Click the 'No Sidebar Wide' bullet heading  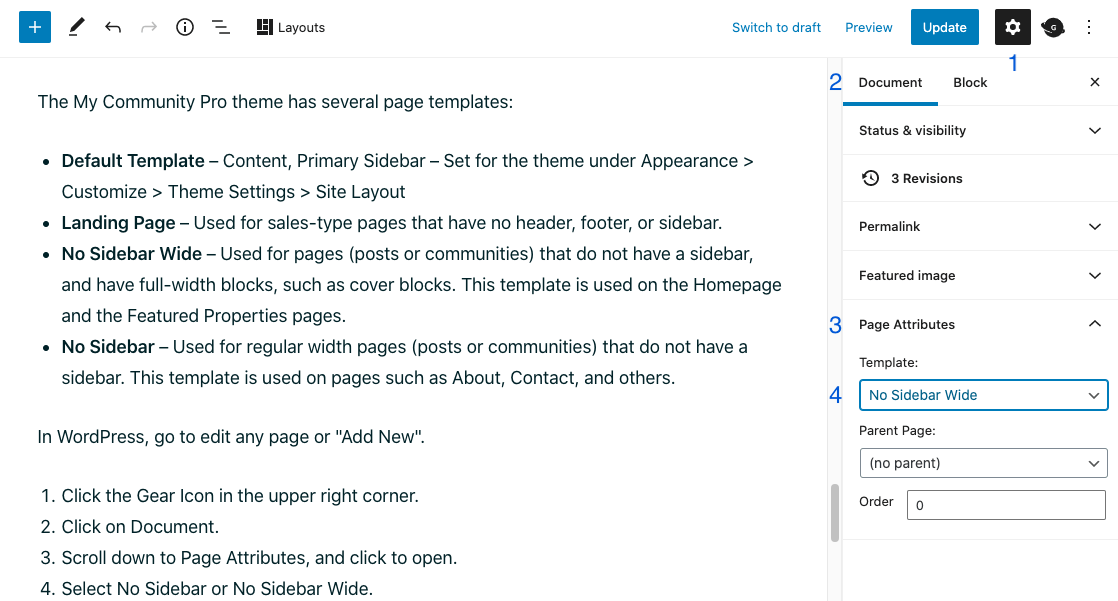(131, 254)
